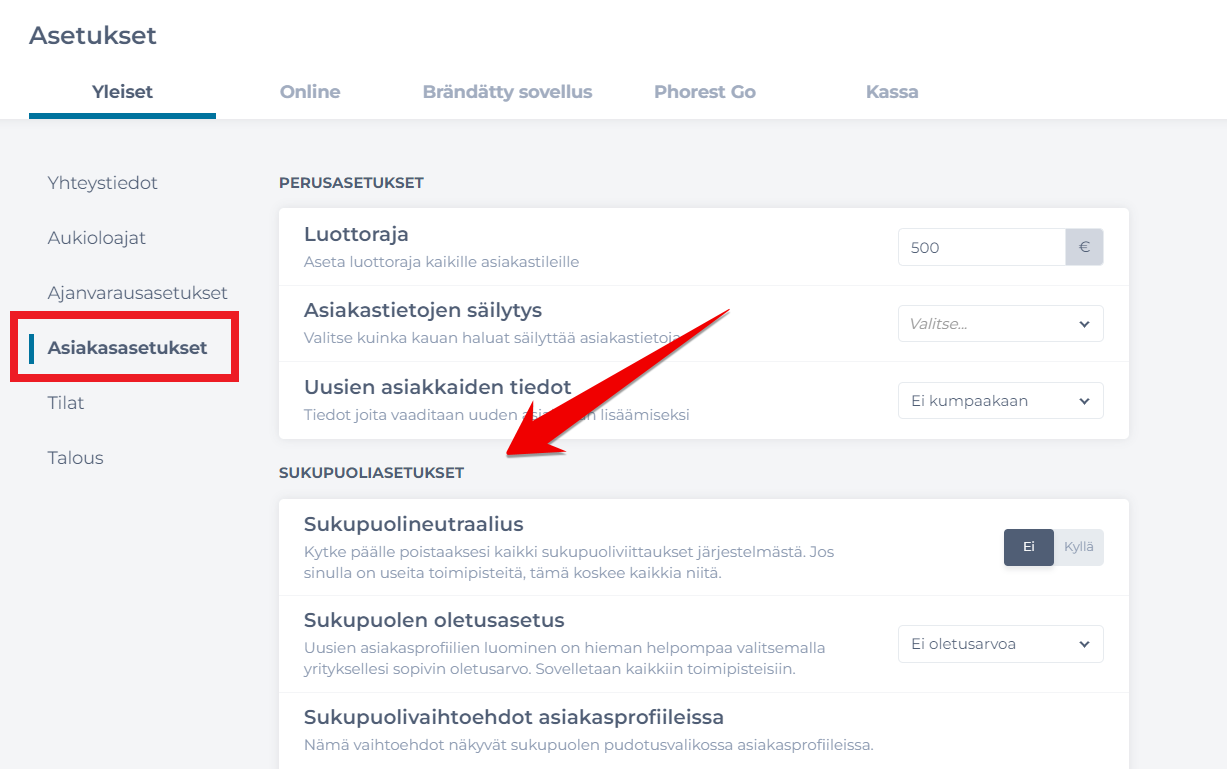Switch to the Online tab
Image resolution: width=1227 pixels, height=769 pixels.
coord(309,91)
